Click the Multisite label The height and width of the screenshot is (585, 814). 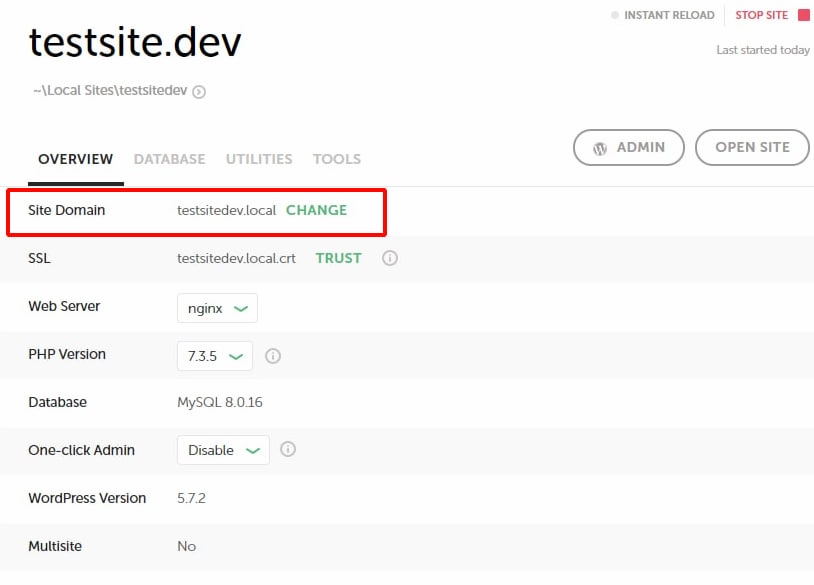[x=55, y=546]
